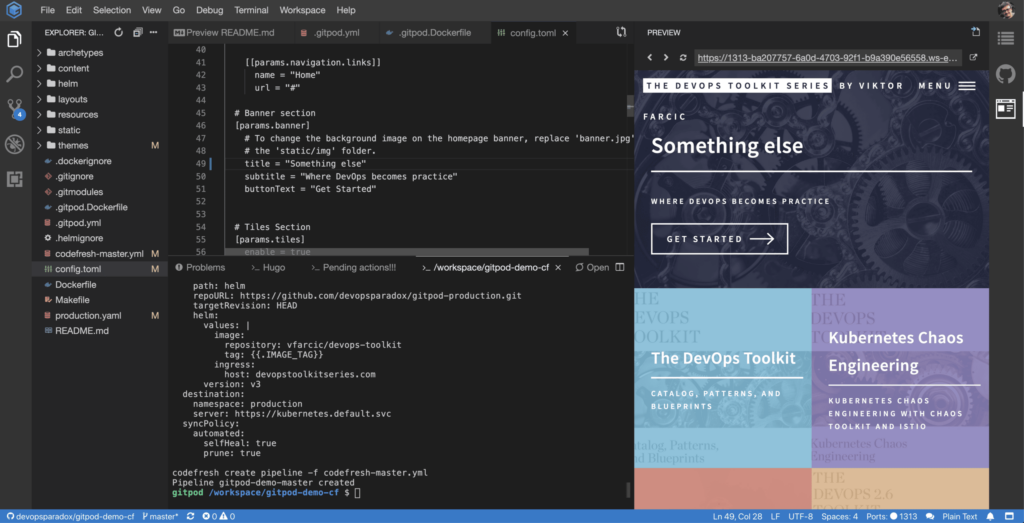Open problems count in status bar
Viewport: 1024px width, 523px height.
[218, 516]
